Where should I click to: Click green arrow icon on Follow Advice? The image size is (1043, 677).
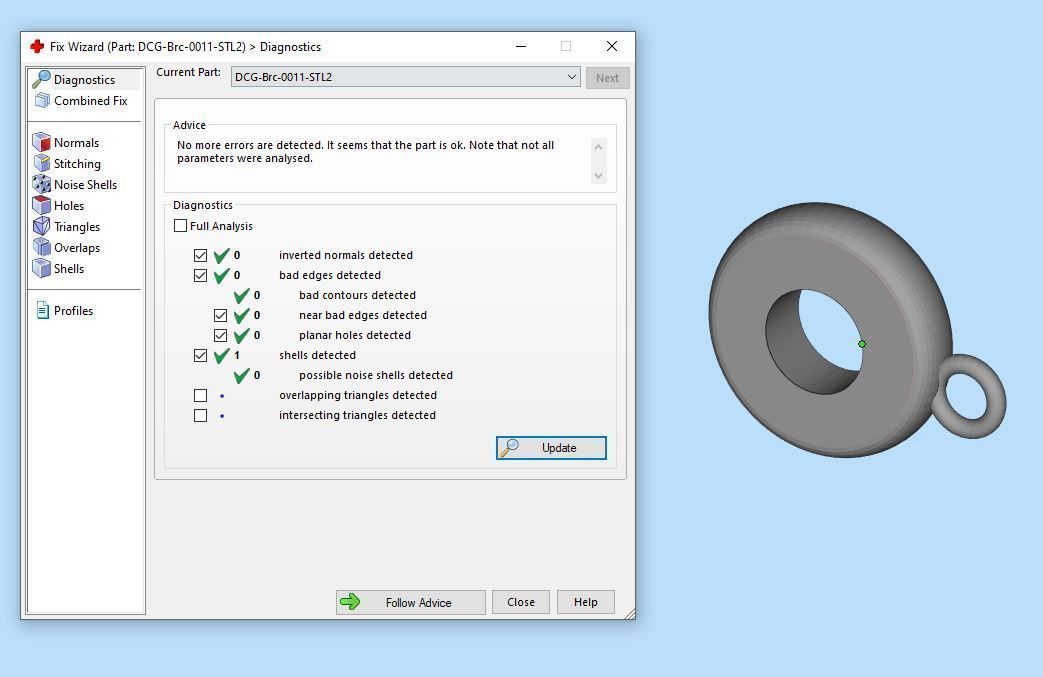[x=350, y=602]
